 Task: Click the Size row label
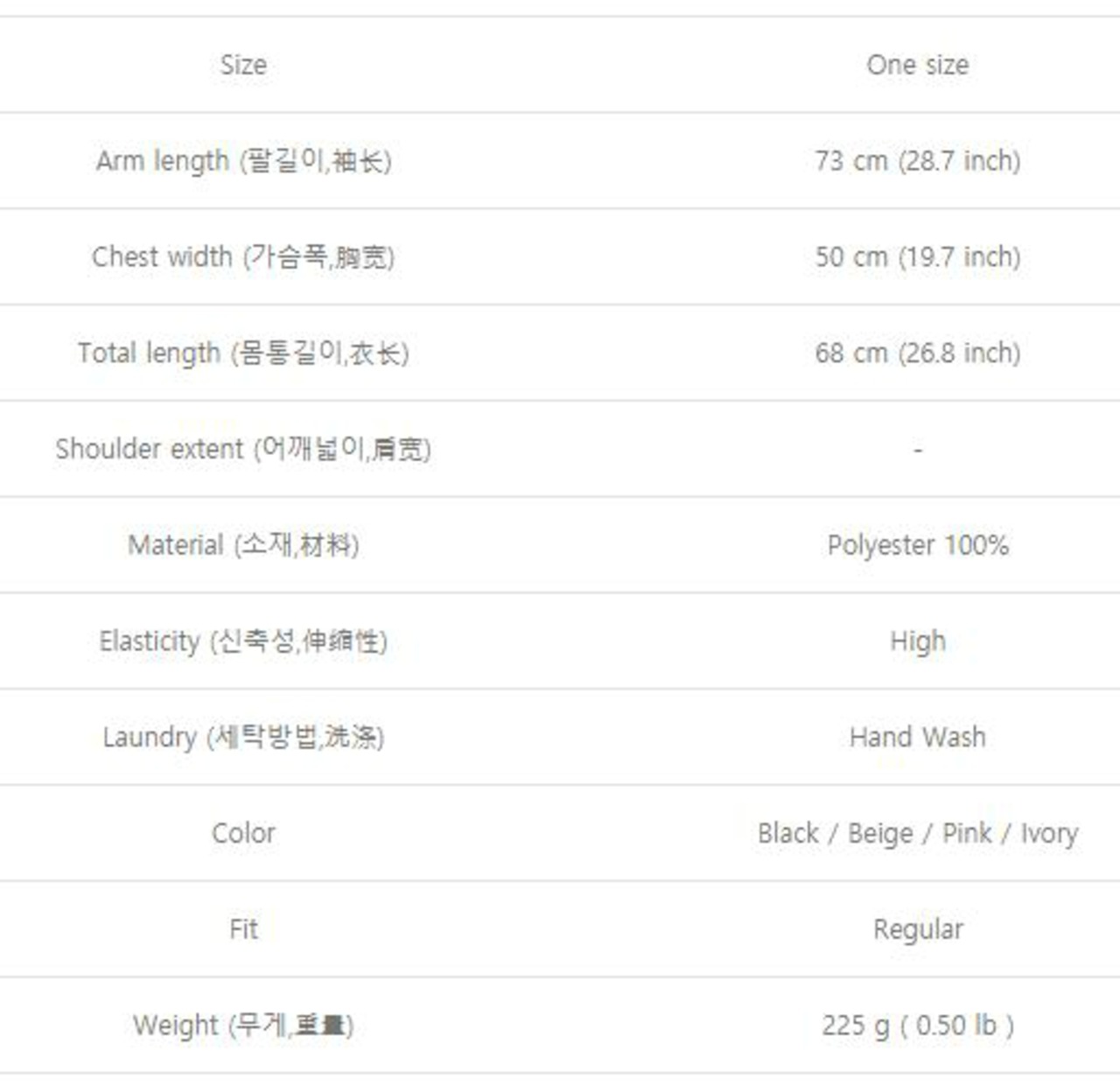point(243,65)
